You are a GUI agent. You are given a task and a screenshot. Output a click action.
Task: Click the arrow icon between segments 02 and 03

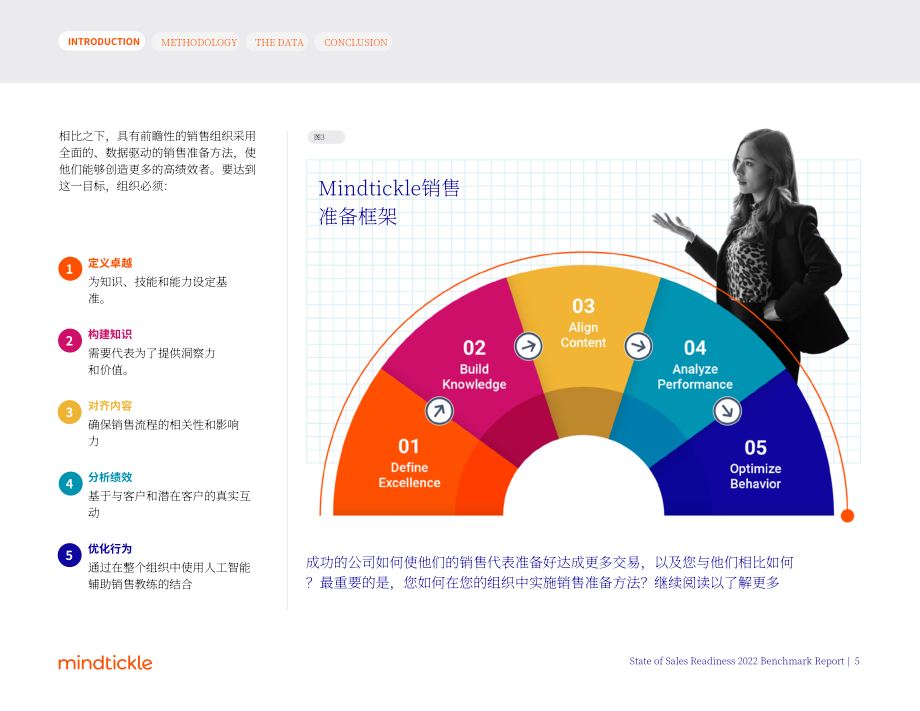pyautogui.click(x=528, y=346)
